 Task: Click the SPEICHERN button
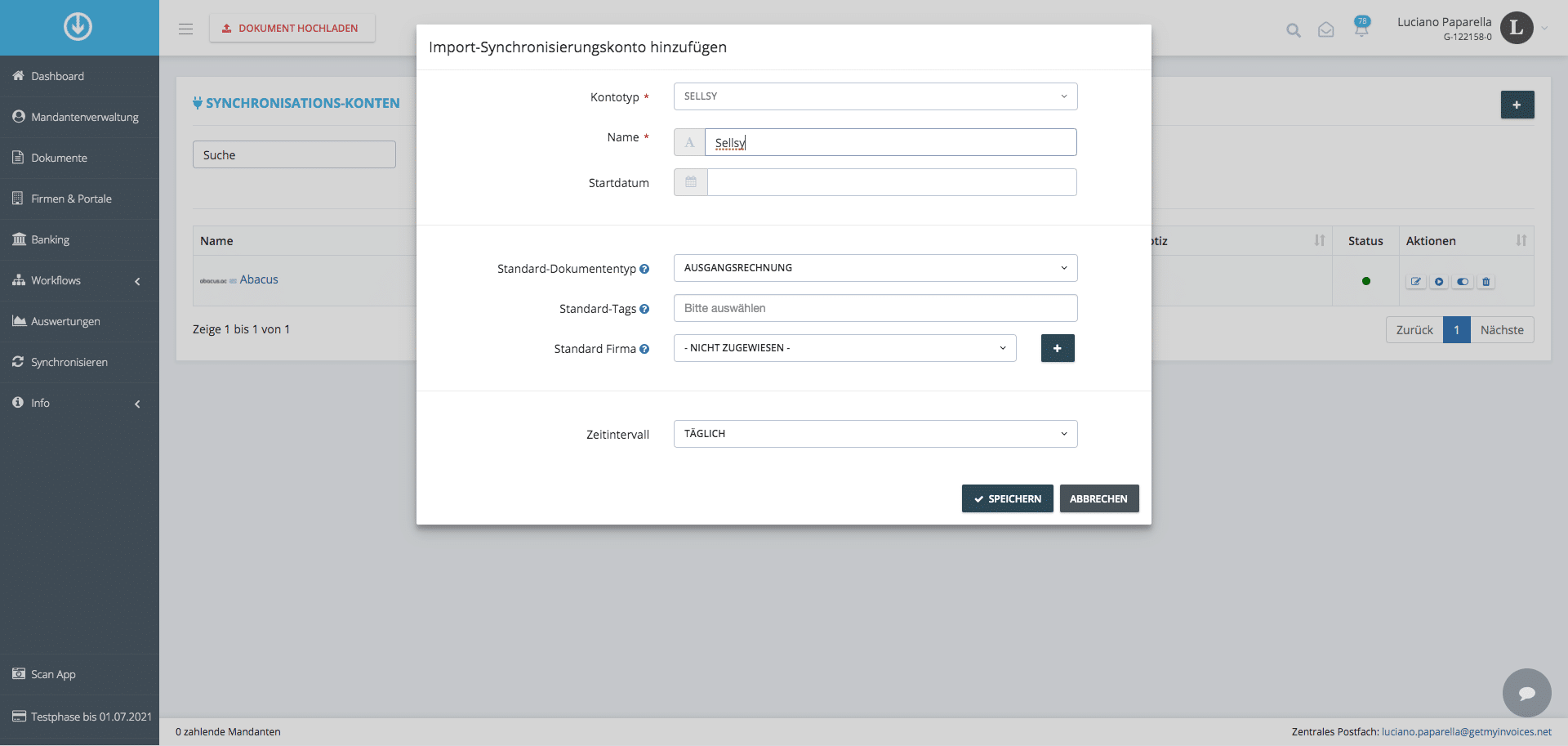(x=1008, y=498)
